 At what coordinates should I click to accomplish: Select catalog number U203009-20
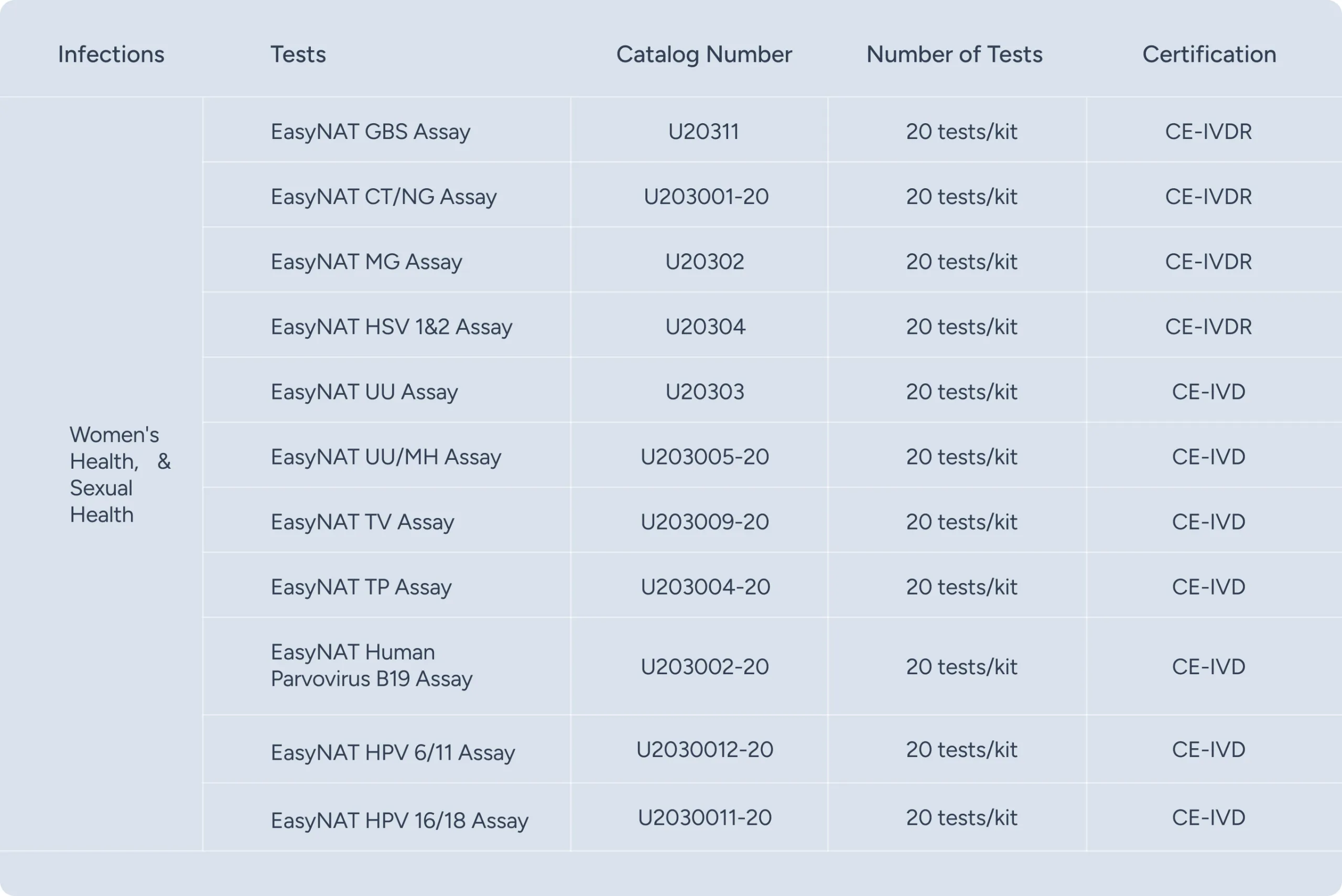pyautogui.click(x=705, y=522)
